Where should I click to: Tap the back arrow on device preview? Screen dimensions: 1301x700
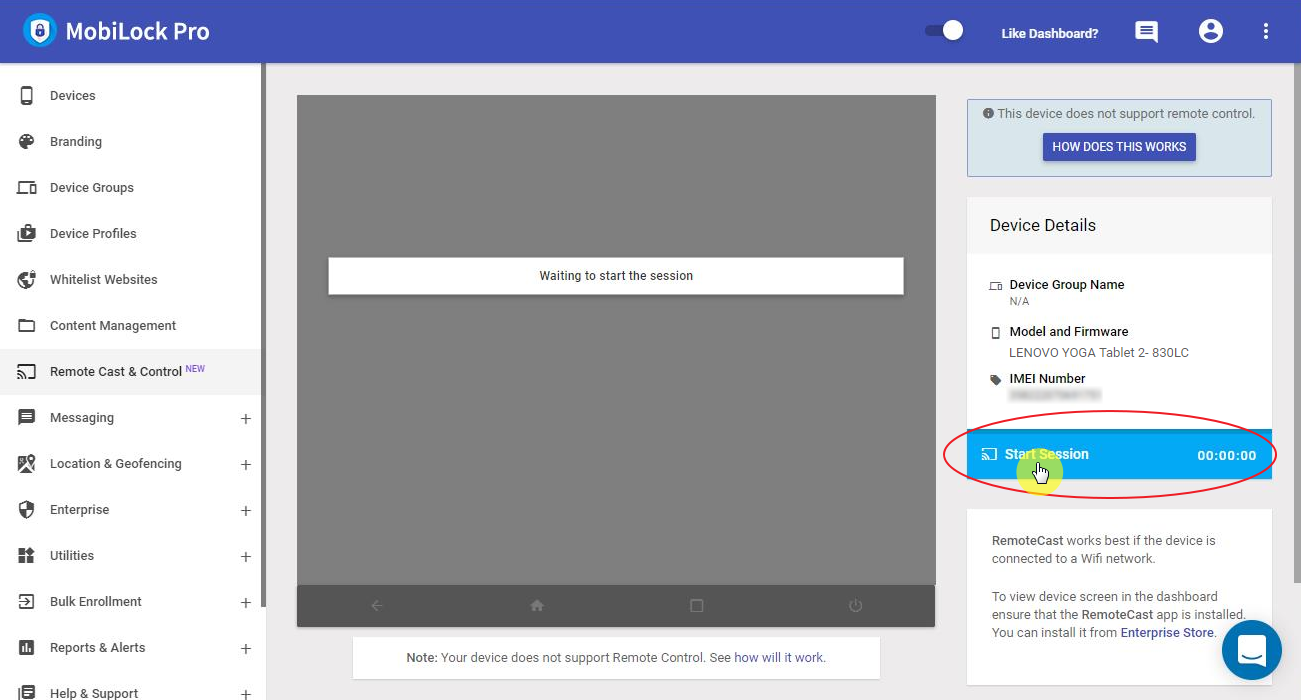(x=377, y=605)
